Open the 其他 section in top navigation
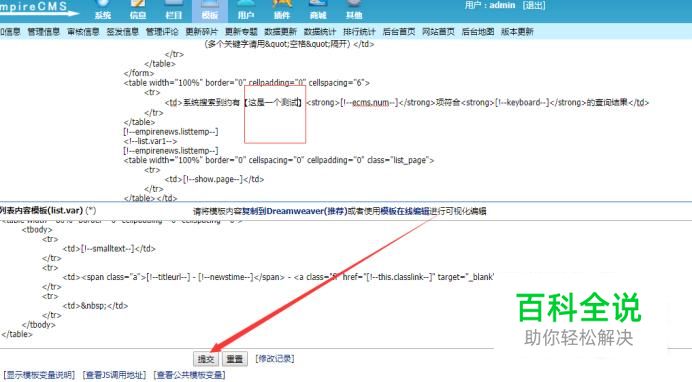692x382 pixels. tap(354, 11)
